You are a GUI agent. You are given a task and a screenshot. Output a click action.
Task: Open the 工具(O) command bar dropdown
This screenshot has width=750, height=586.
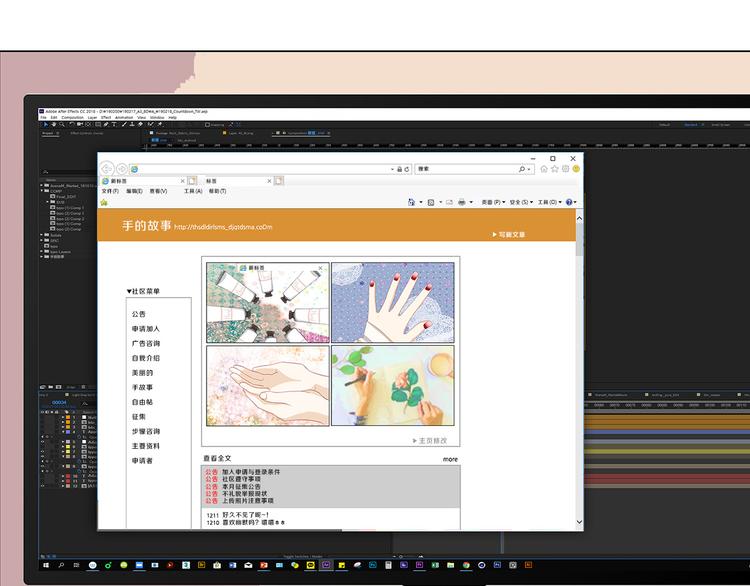point(548,202)
